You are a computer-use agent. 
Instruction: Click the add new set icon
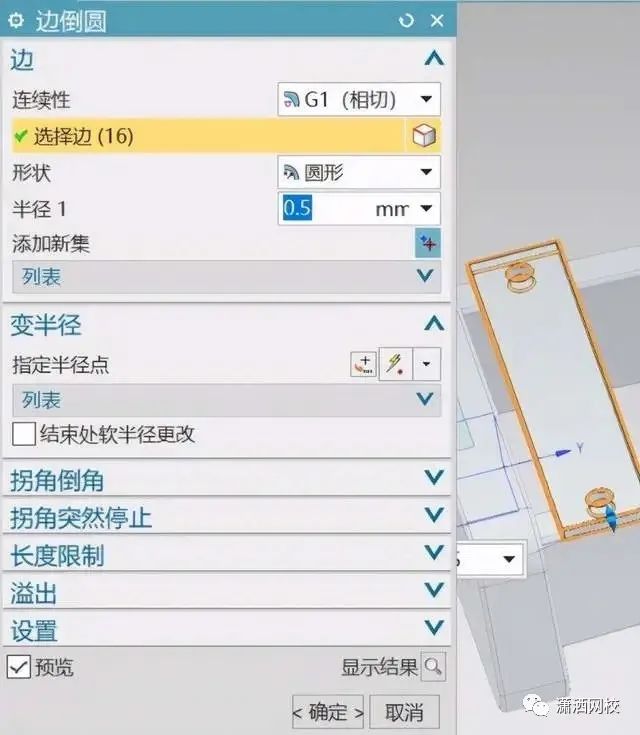pyautogui.click(x=428, y=243)
